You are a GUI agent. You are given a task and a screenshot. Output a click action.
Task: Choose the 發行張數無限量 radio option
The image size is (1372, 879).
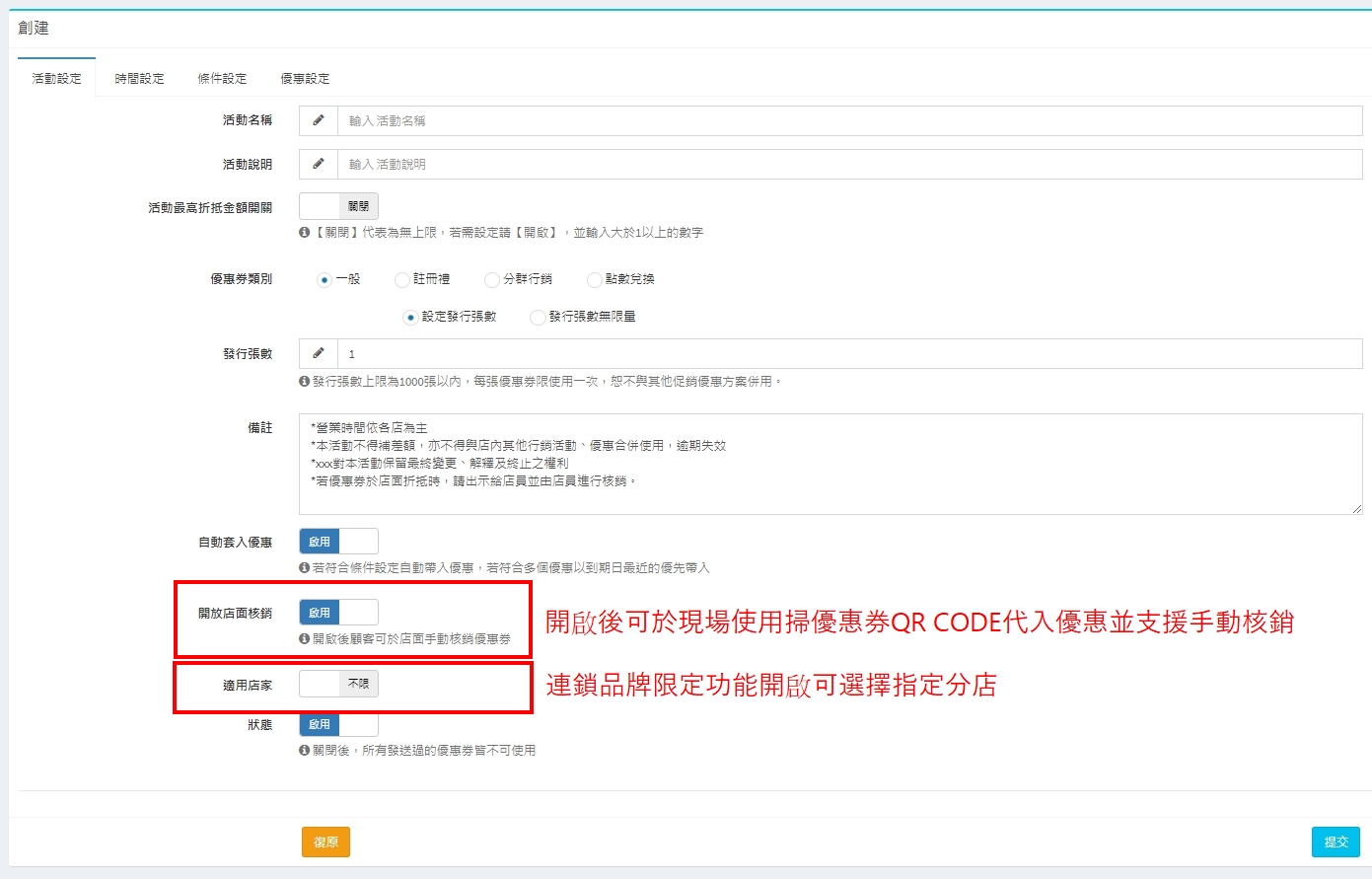click(538, 318)
